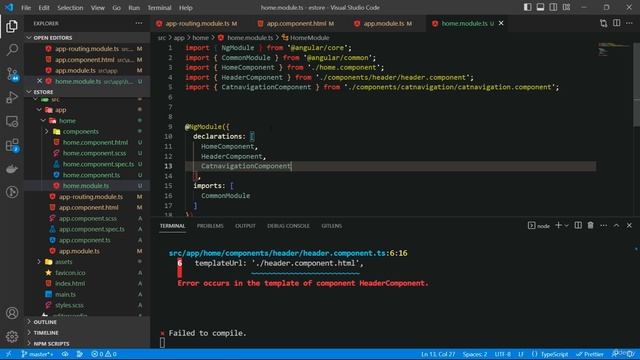The image size is (640, 360).
Task: Toggle bottom panel visibility in title bar
Action: tap(540, 7)
